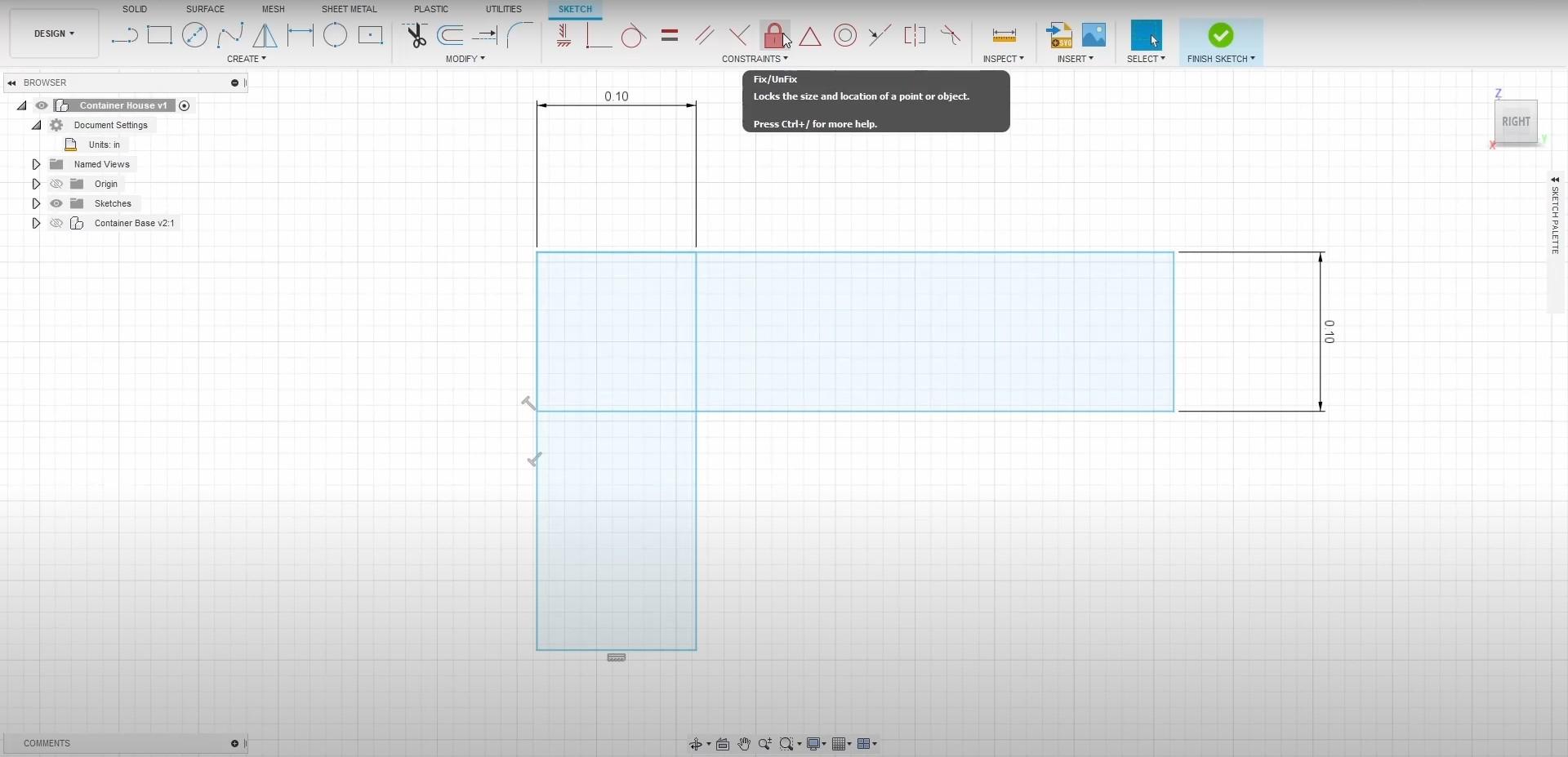Apply the Symmetry constraint
1568x757 pixels.
click(915, 35)
